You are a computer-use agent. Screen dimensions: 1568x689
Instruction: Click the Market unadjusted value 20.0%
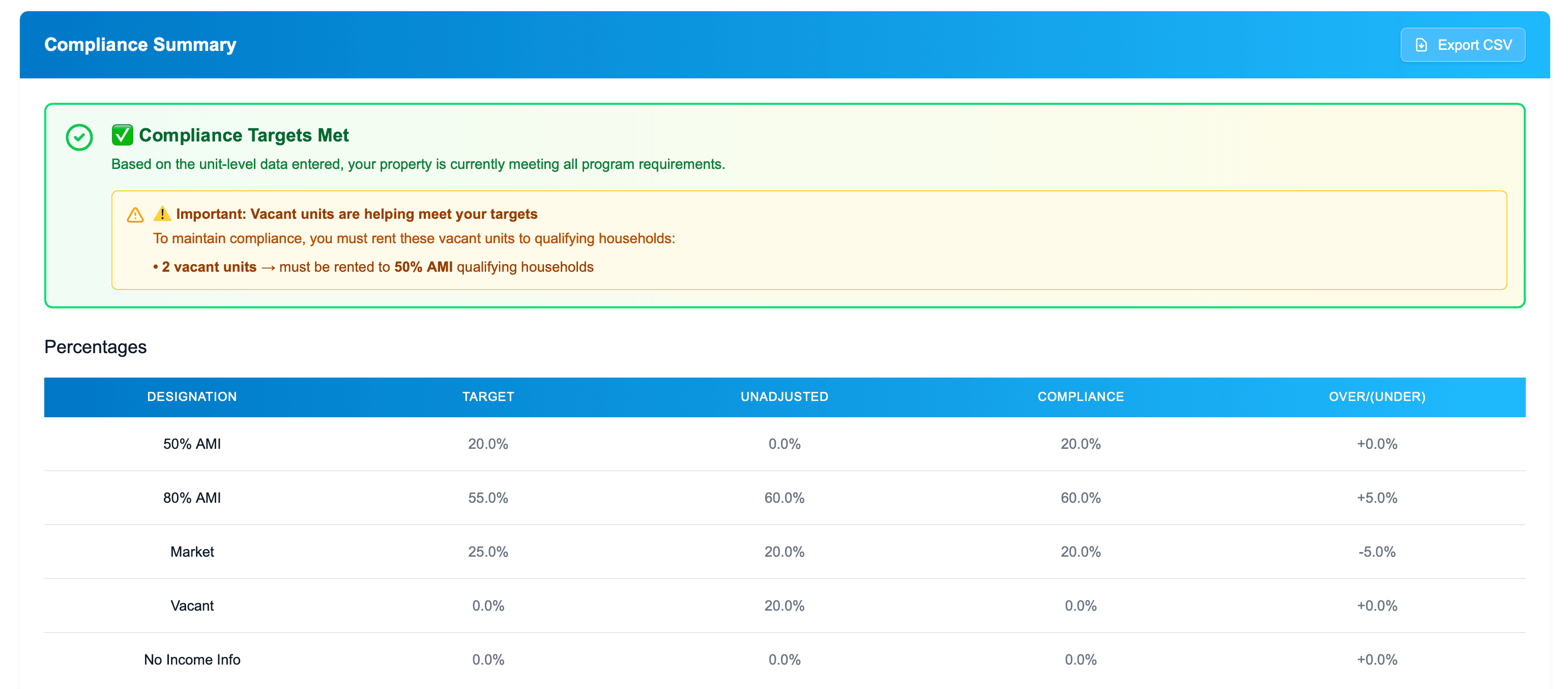click(x=784, y=552)
